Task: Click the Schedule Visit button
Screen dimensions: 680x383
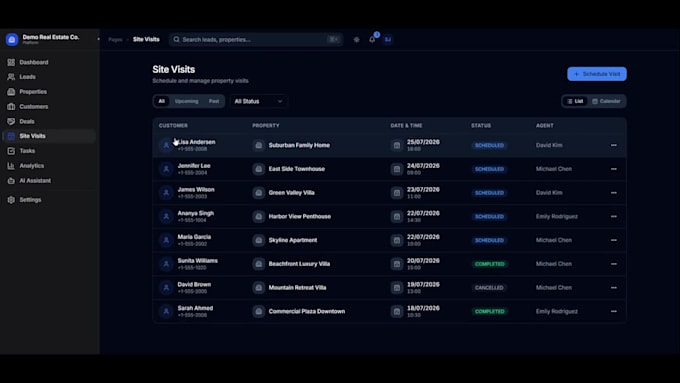Action: point(597,74)
